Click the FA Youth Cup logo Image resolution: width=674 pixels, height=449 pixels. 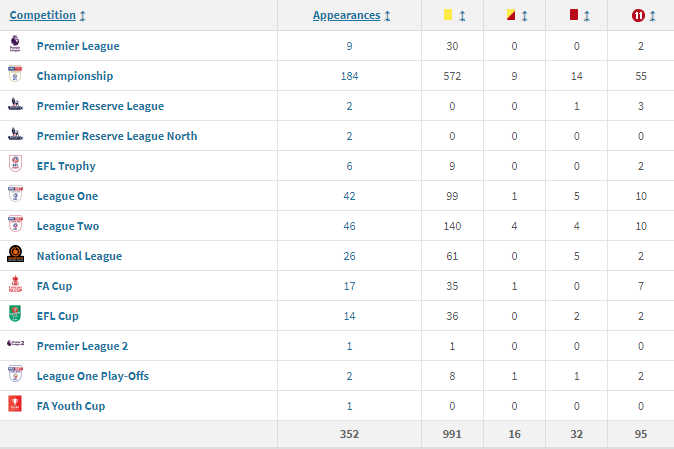coord(15,405)
